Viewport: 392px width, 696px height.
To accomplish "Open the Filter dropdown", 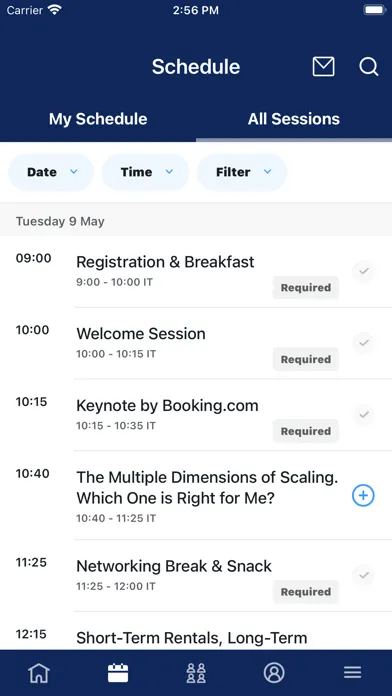I will (x=242, y=172).
